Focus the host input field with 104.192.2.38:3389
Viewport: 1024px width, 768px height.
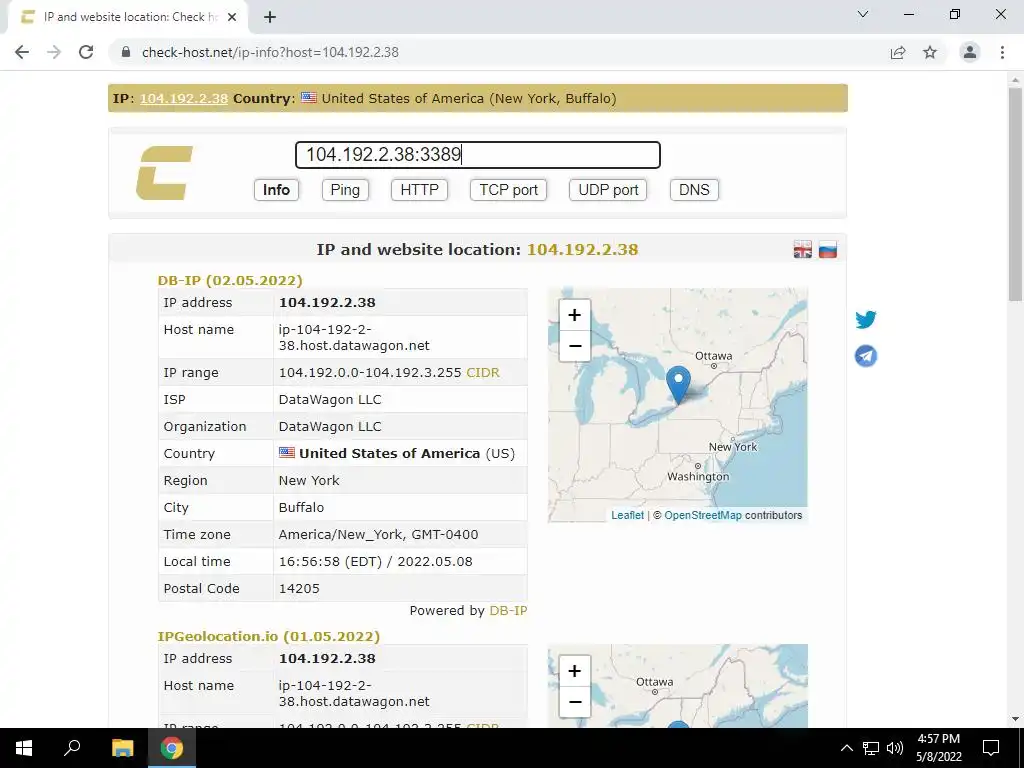point(478,155)
